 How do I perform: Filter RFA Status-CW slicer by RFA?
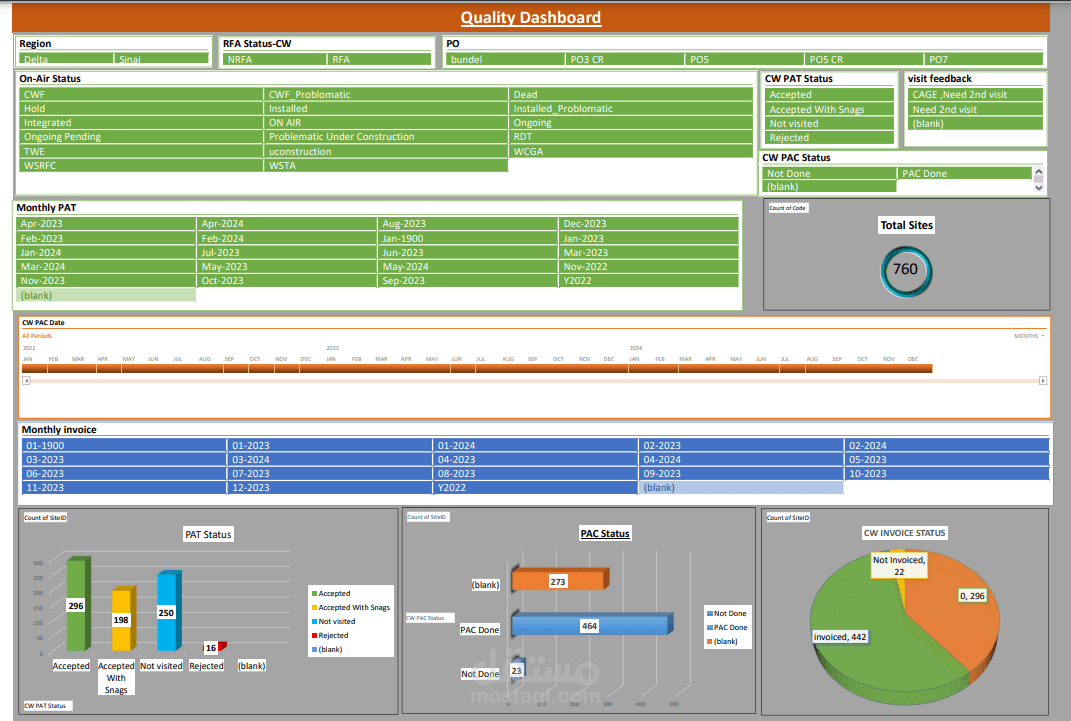(379, 59)
